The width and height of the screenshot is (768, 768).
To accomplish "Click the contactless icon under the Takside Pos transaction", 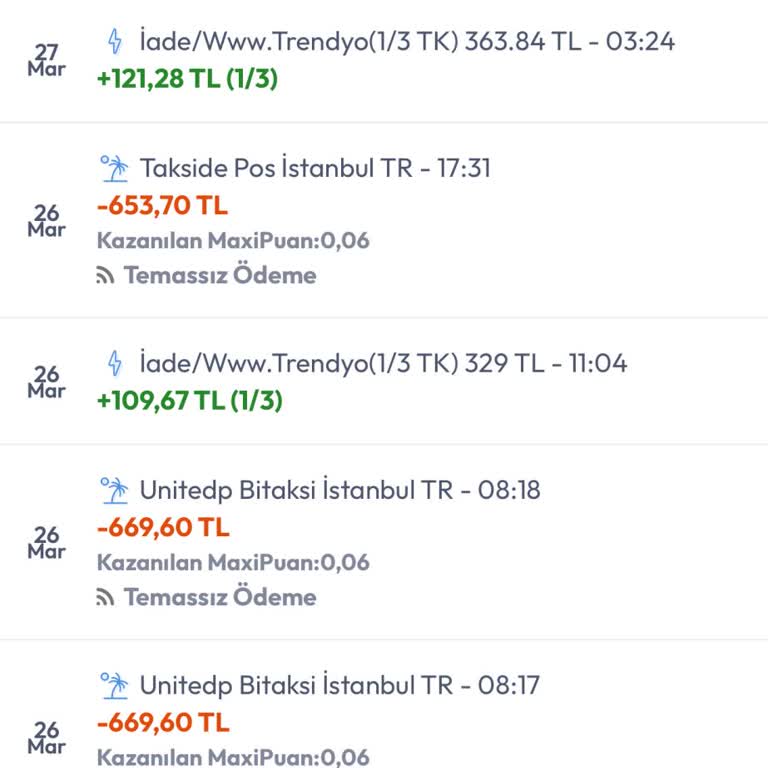I will [x=105, y=276].
